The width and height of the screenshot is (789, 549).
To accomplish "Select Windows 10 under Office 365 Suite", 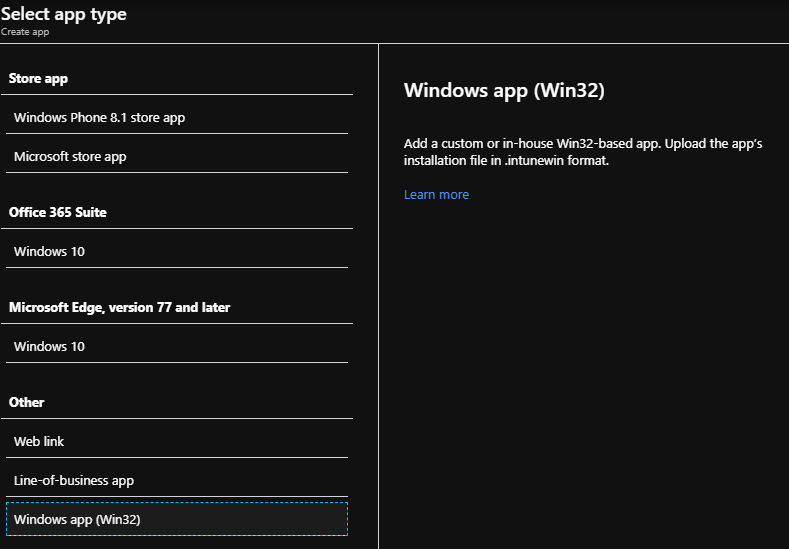I will (177, 251).
